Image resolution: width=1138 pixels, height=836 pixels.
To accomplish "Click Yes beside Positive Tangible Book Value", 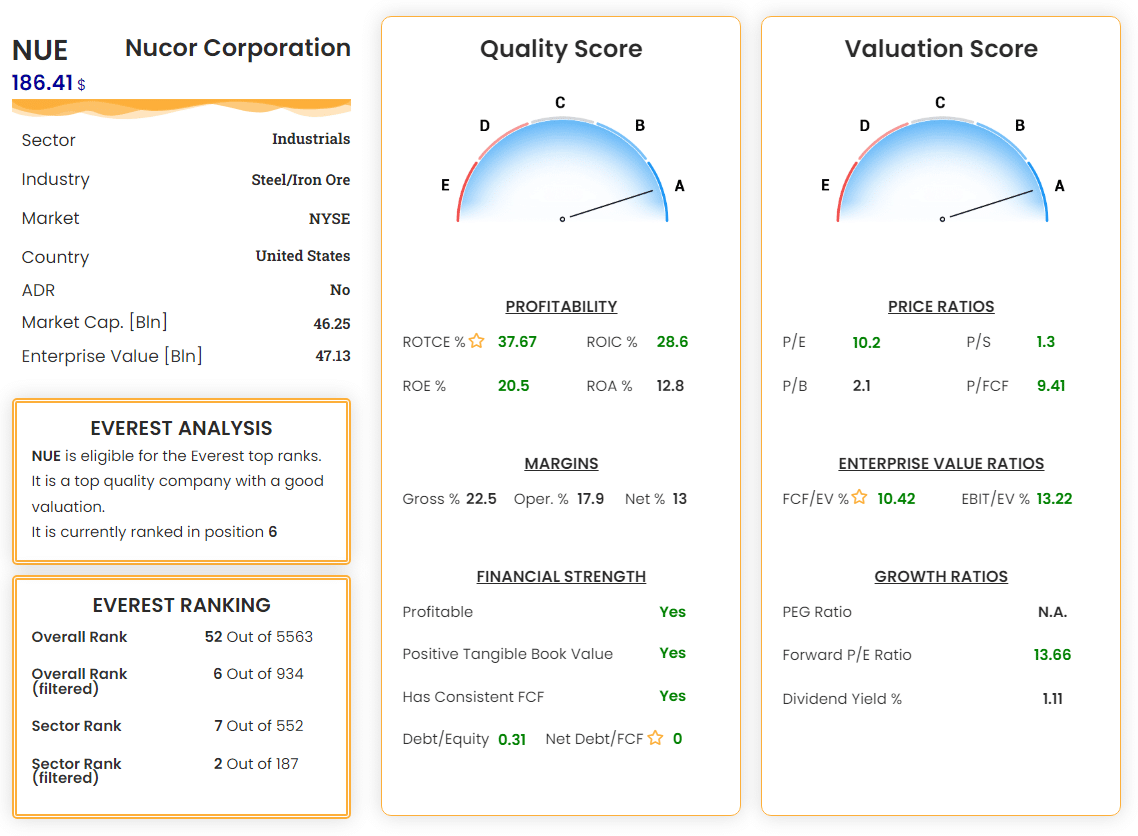I will [x=672, y=653].
